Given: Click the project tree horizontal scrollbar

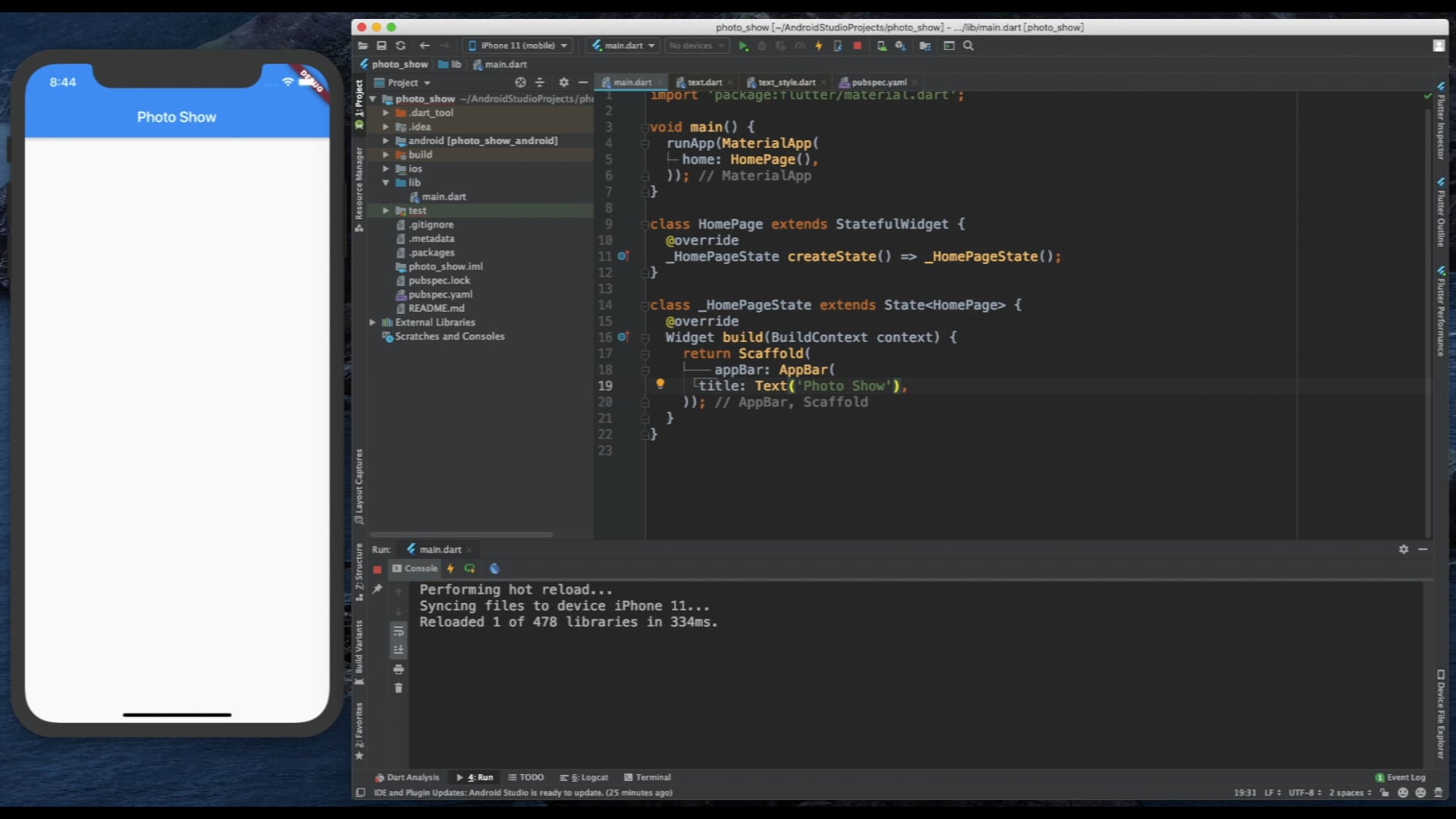Looking at the screenshot, I should click(x=461, y=535).
